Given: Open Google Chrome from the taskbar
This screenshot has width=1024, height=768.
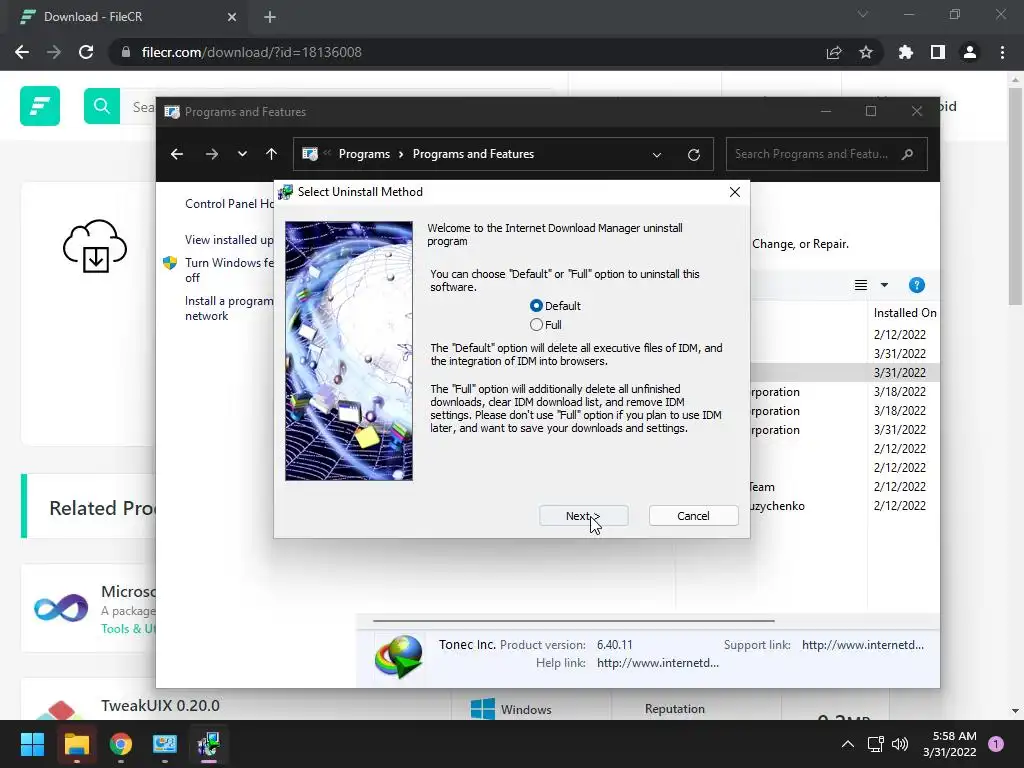Looking at the screenshot, I should 121,744.
